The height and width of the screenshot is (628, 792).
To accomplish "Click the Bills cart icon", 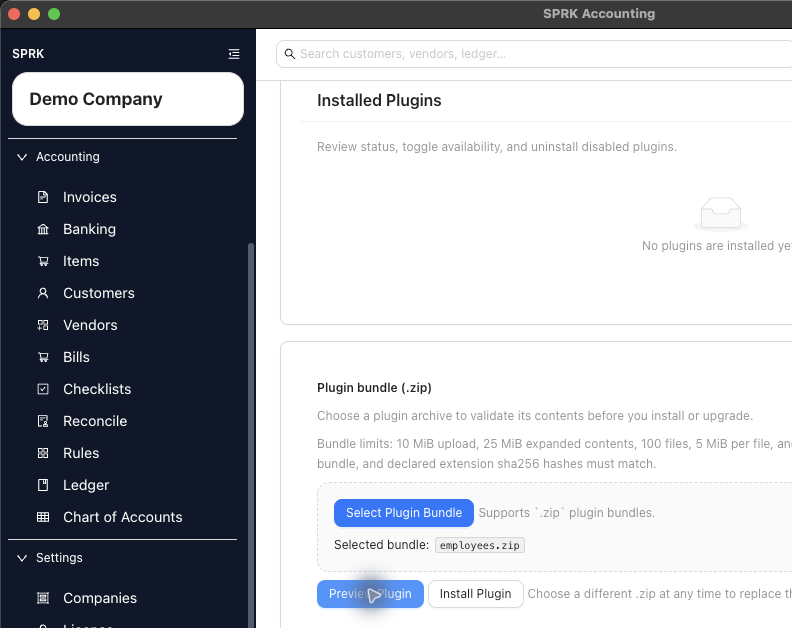I will click(43, 357).
